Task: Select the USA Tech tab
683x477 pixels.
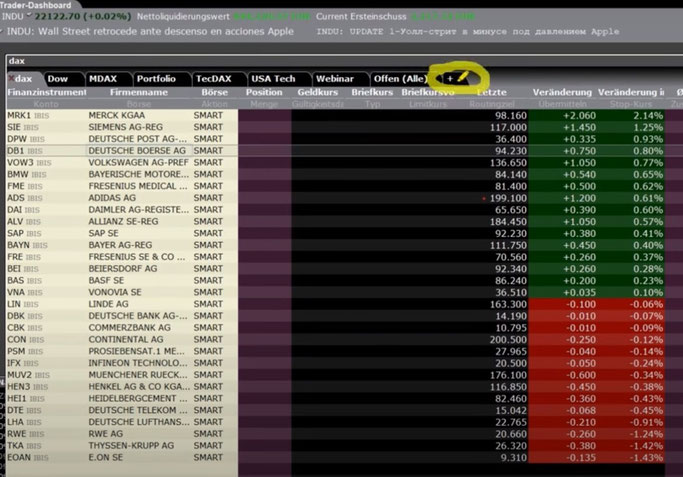Action: click(274, 79)
